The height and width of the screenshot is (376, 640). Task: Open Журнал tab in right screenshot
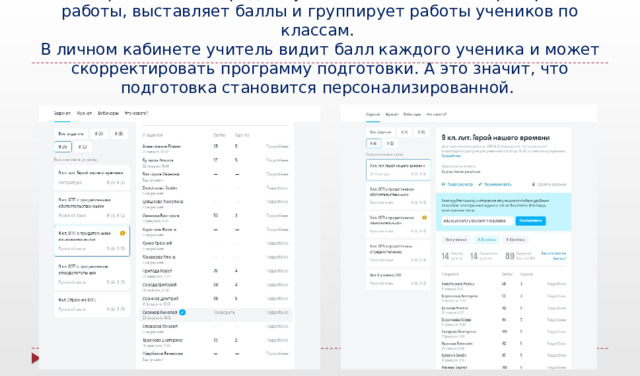click(391, 114)
